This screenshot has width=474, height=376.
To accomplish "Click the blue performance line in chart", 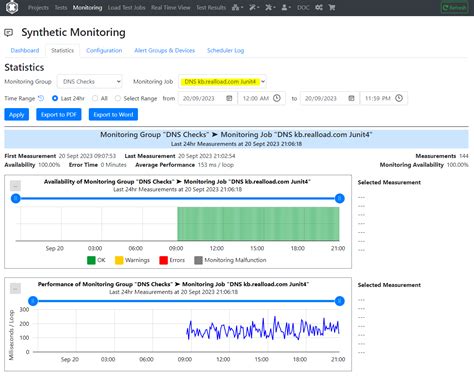I will pyautogui.click(x=263, y=329).
